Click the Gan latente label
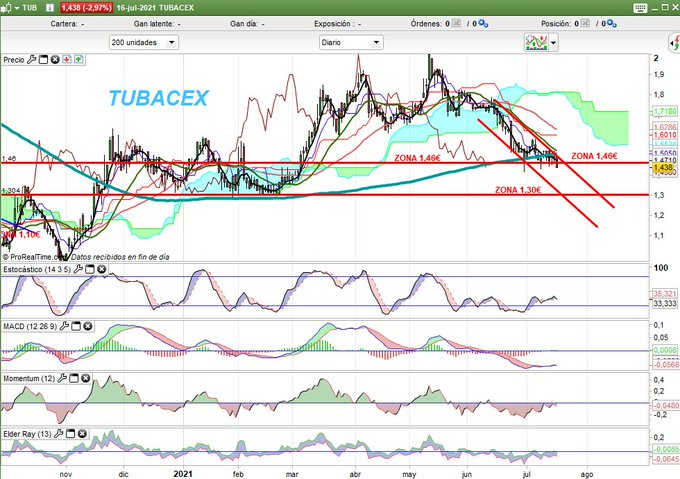Viewport: 680px width, 479px height. click(153, 24)
